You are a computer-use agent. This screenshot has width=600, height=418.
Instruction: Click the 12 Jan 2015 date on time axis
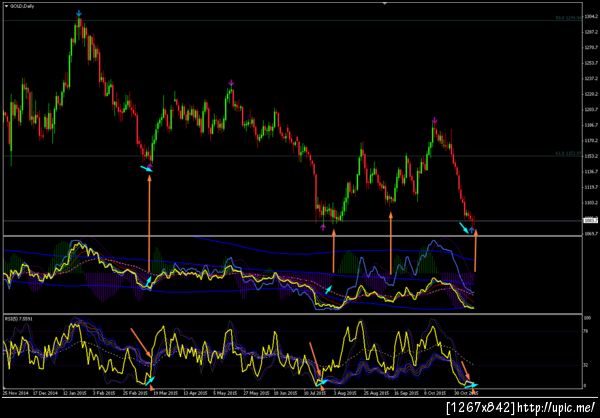tap(74, 393)
